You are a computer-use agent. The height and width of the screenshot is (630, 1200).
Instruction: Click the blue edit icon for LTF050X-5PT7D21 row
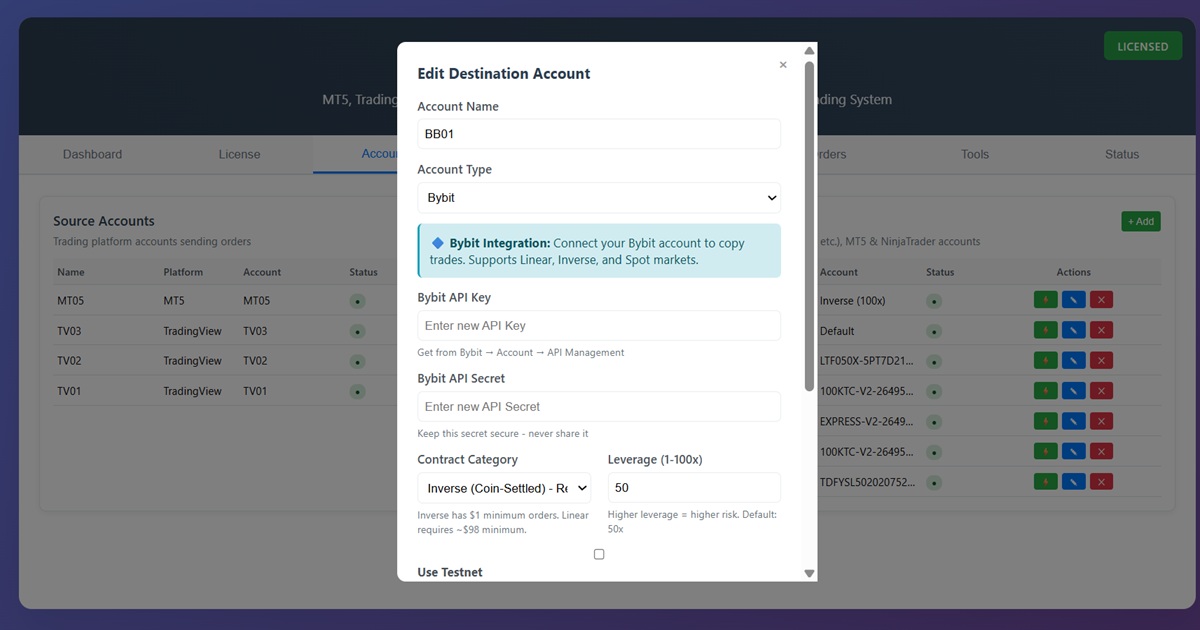coord(1073,360)
